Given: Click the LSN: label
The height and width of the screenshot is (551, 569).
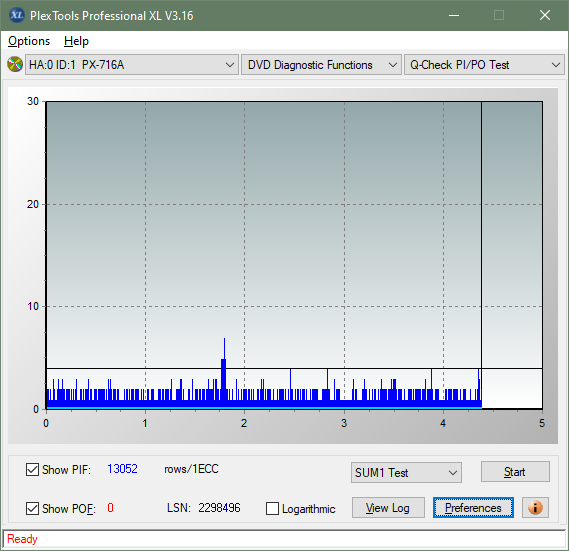Looking at the screenshot, I should coord(179,508).
